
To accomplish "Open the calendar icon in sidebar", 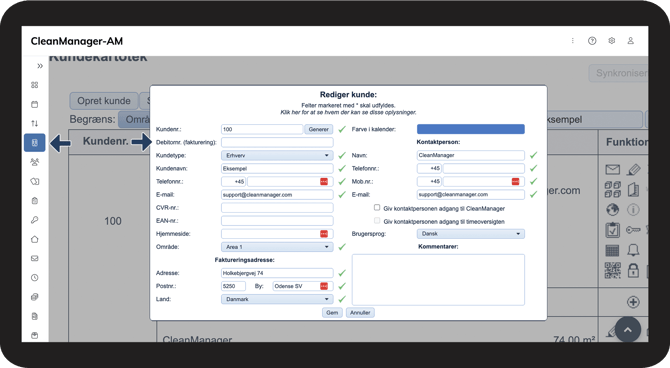I will [35, 104].
